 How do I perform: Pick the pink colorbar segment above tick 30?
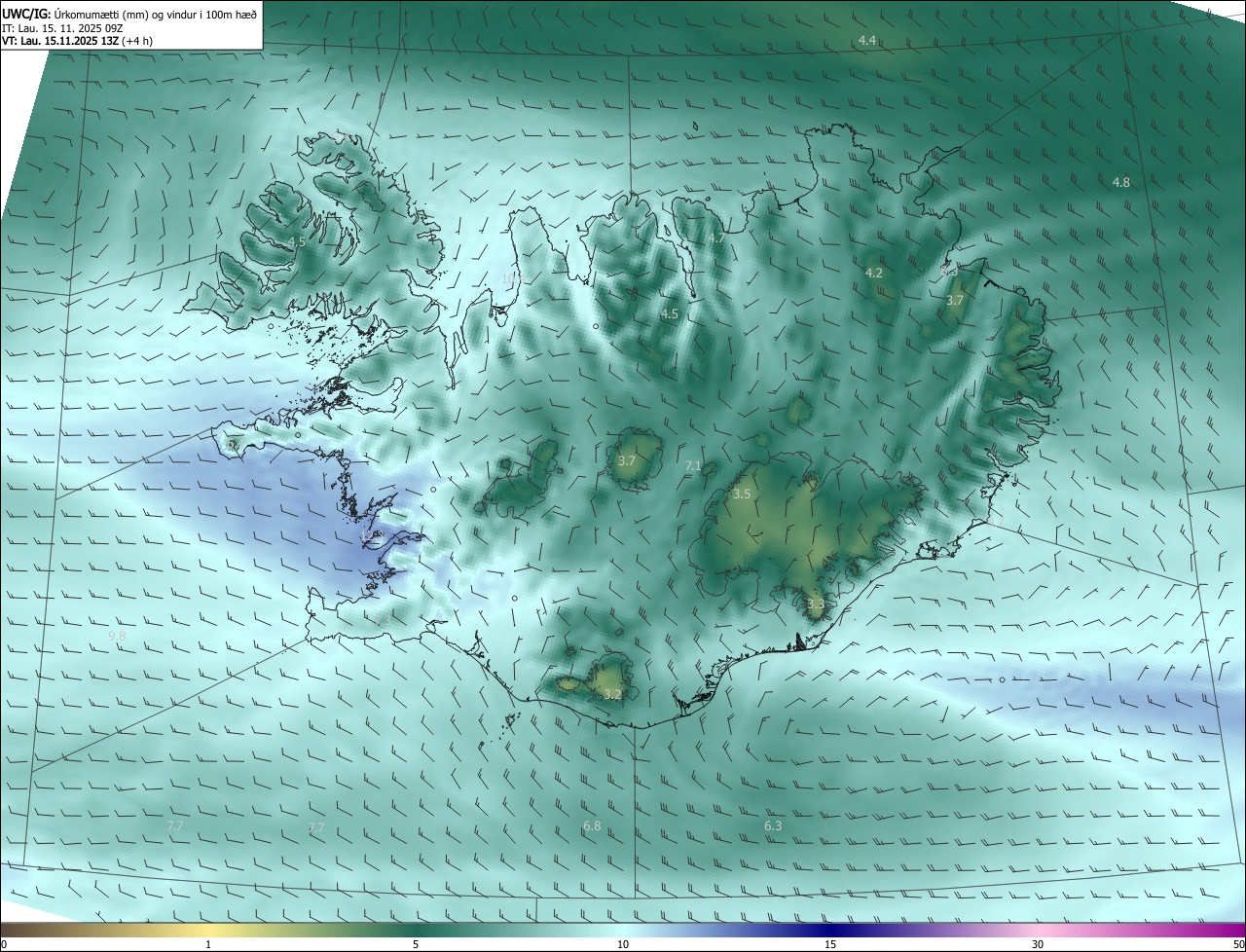(x=1038, y=930)
